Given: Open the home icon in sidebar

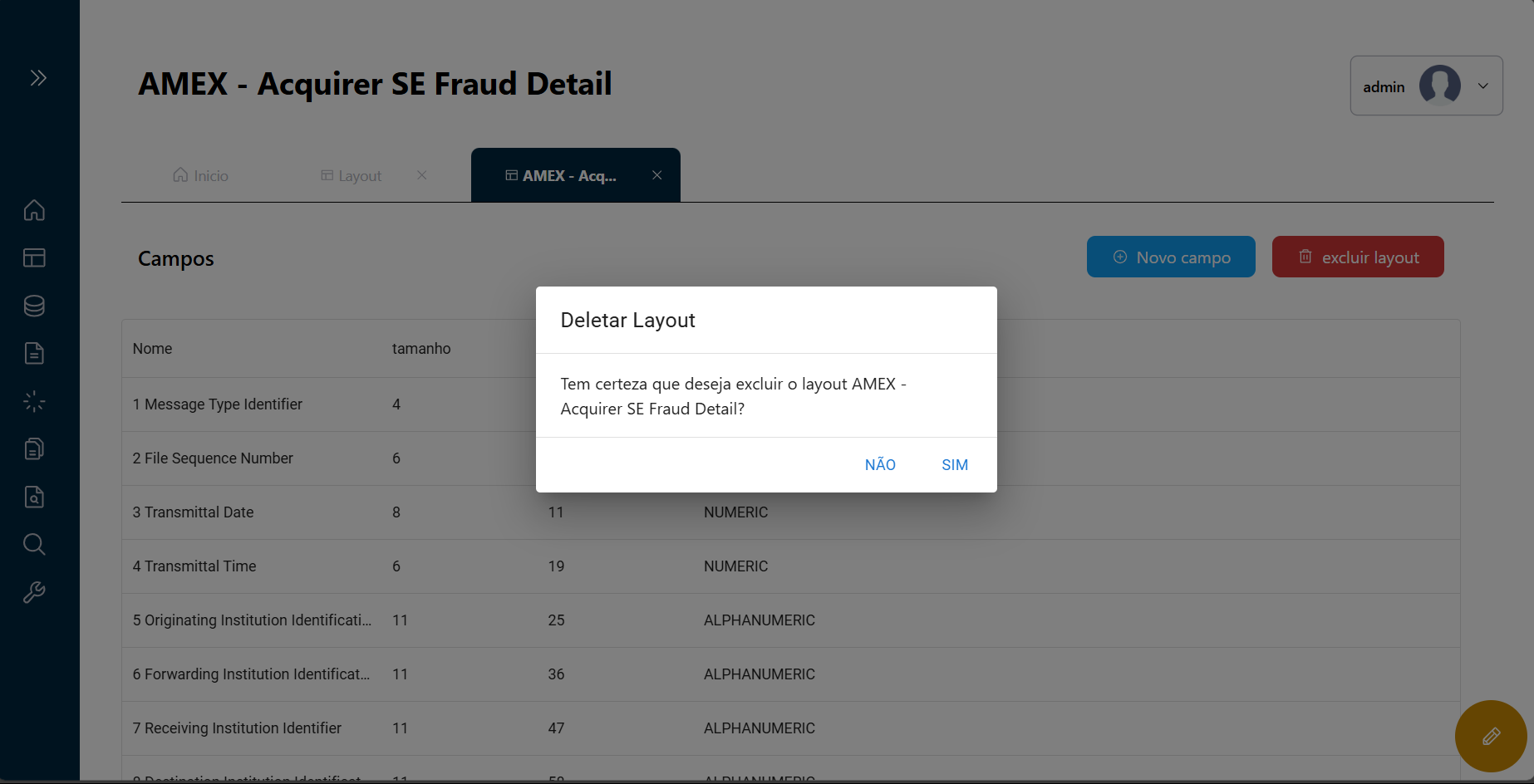Looking at the screenshot, I should pos(34,210).
